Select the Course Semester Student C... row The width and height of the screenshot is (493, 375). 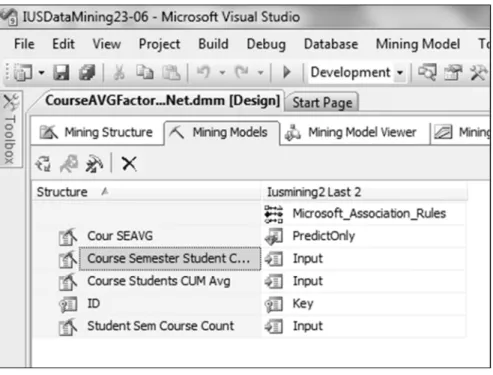click(170, 258)
